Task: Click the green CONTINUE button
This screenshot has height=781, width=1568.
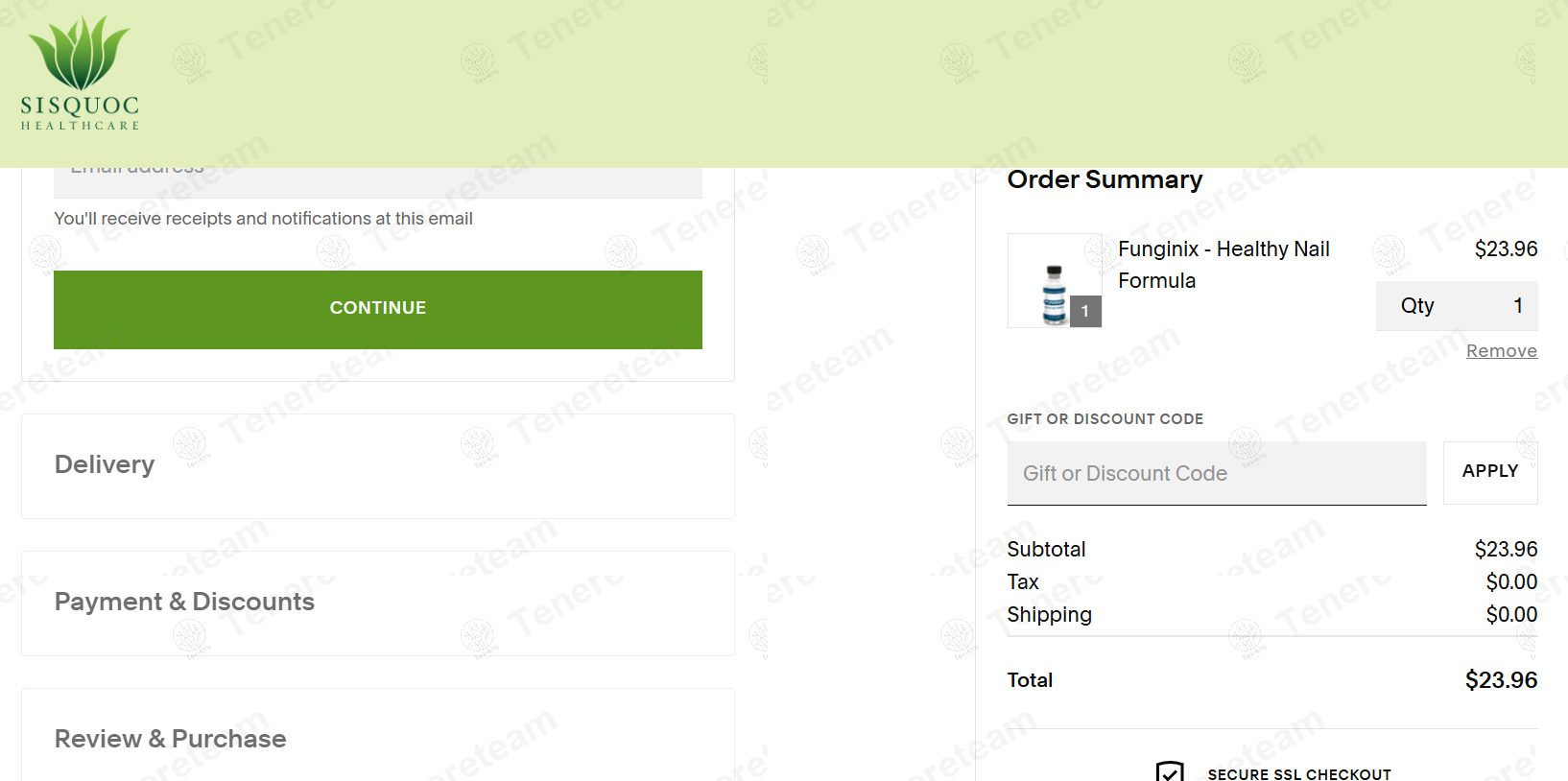Action: 378,309
